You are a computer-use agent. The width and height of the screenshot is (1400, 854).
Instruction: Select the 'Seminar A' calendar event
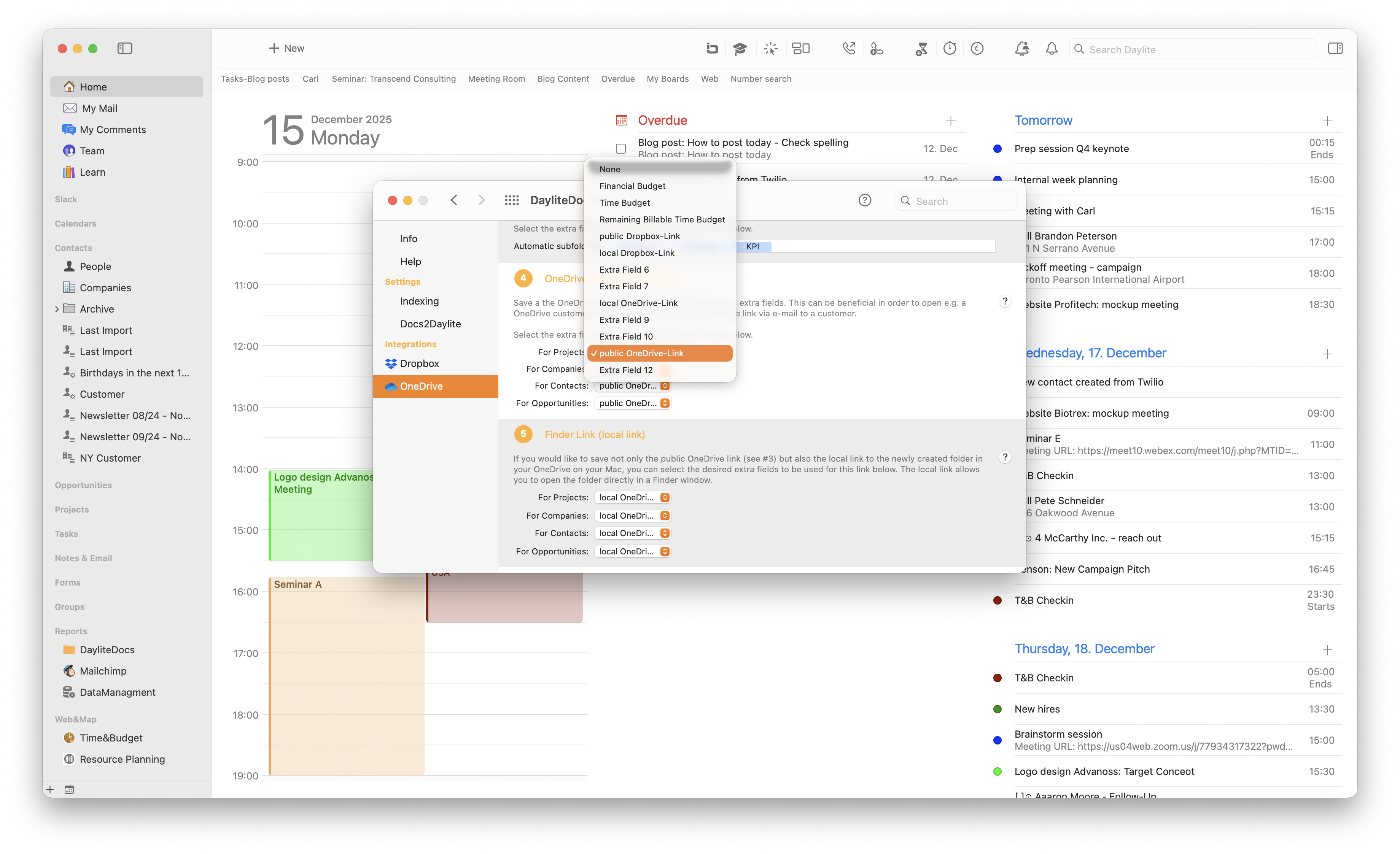click(x=347, y=676)
